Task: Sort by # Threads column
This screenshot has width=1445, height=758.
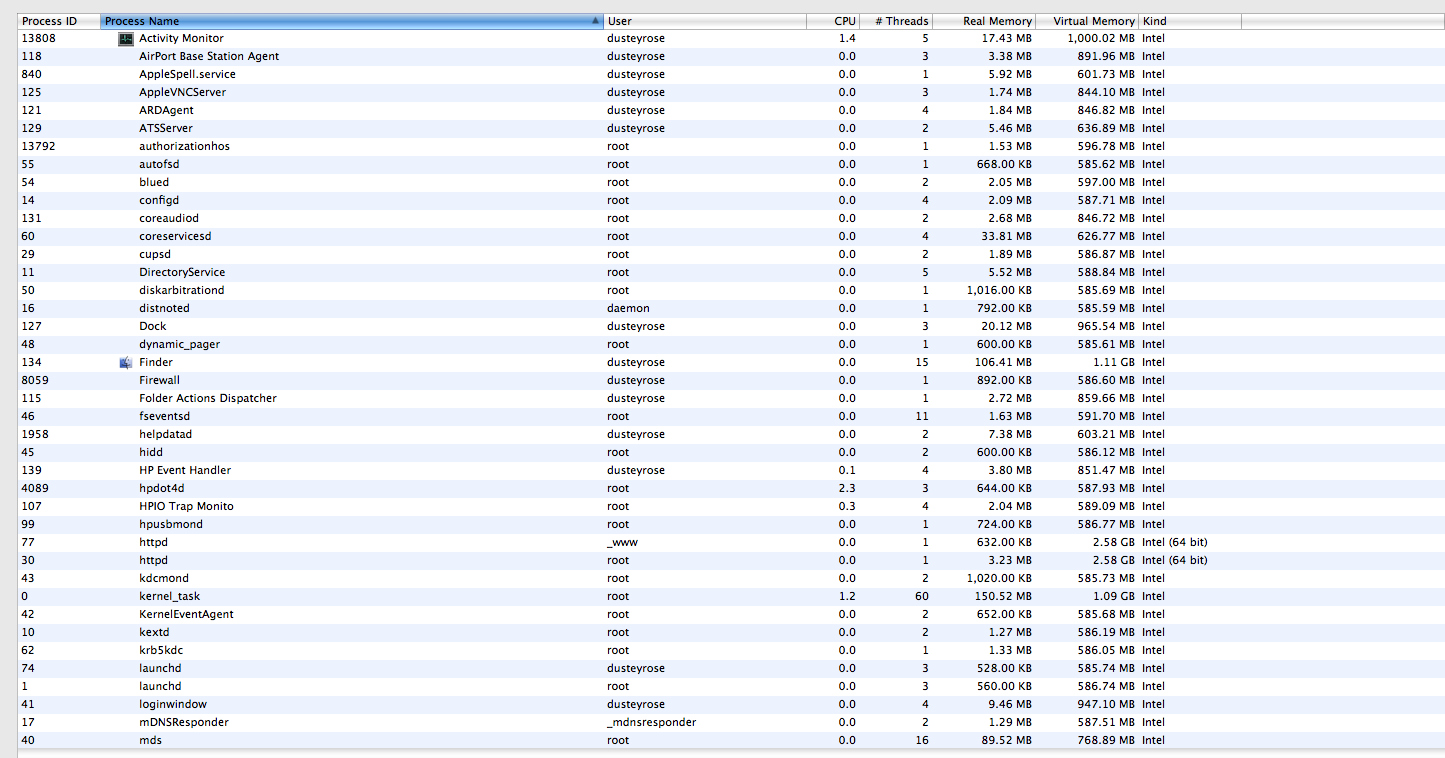Action: [x=897, y=21]
